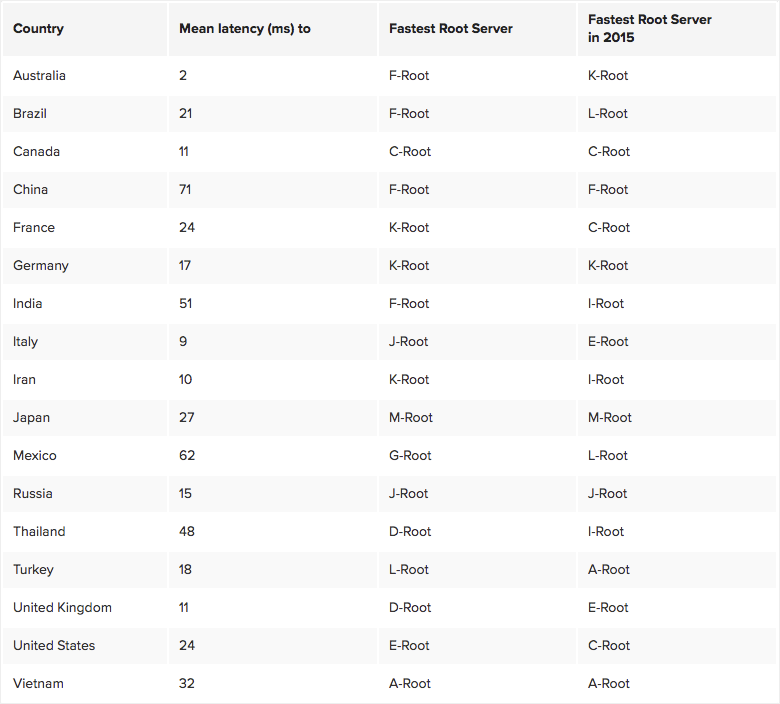The height and width of the screenshot is (704, 780).
Task: Click Italy's J-Root fastest server cell
Action: (408, 342)
